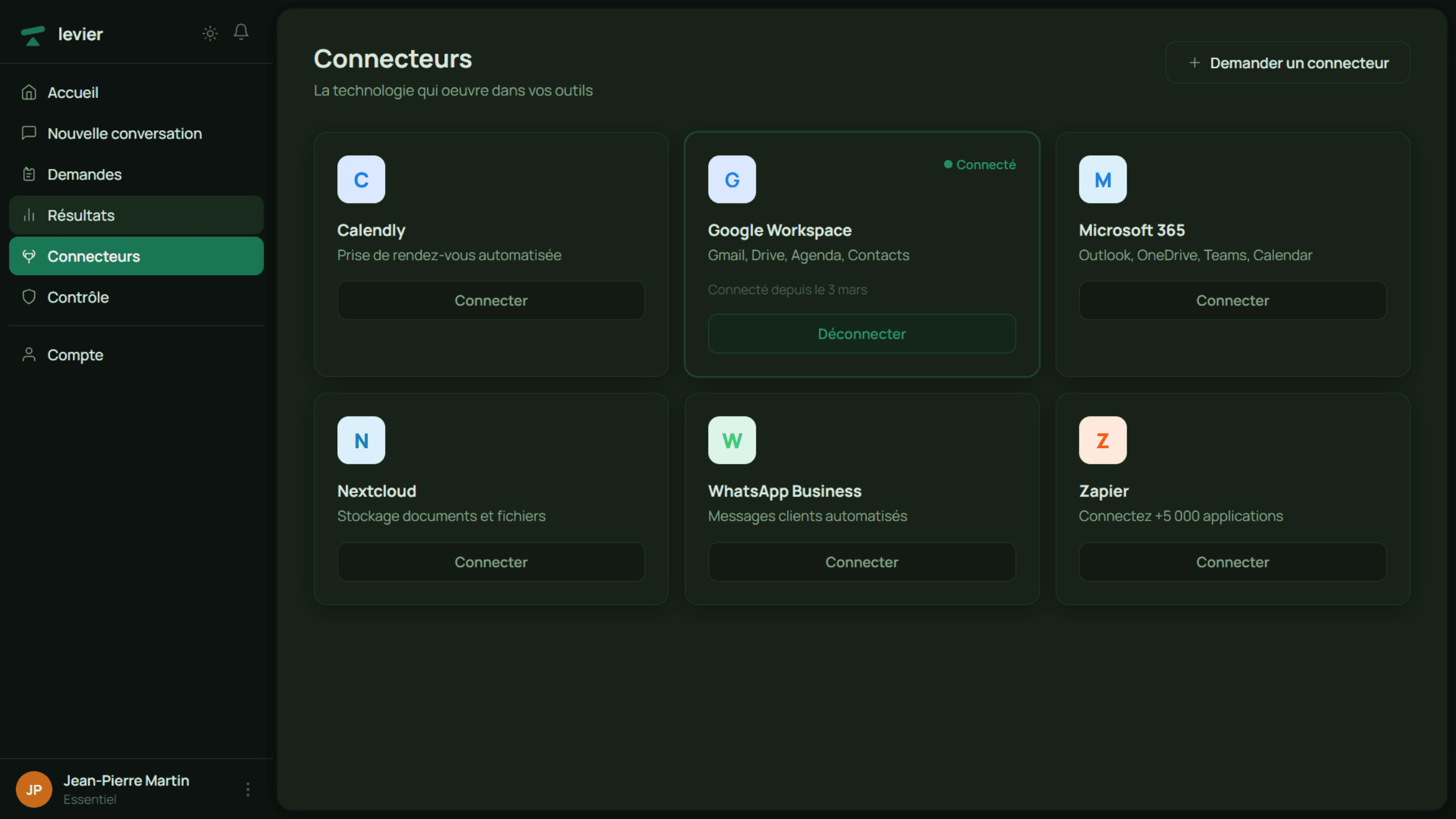Click "Connecté depuis le 3 mars" text
Image resolution: width=1456 pixels, height=819 pixels.
click(x=788, y=289)
